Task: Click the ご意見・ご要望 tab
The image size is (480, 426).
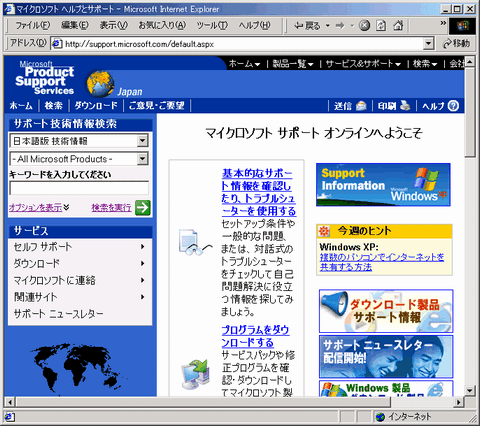Action: (157, 106)
